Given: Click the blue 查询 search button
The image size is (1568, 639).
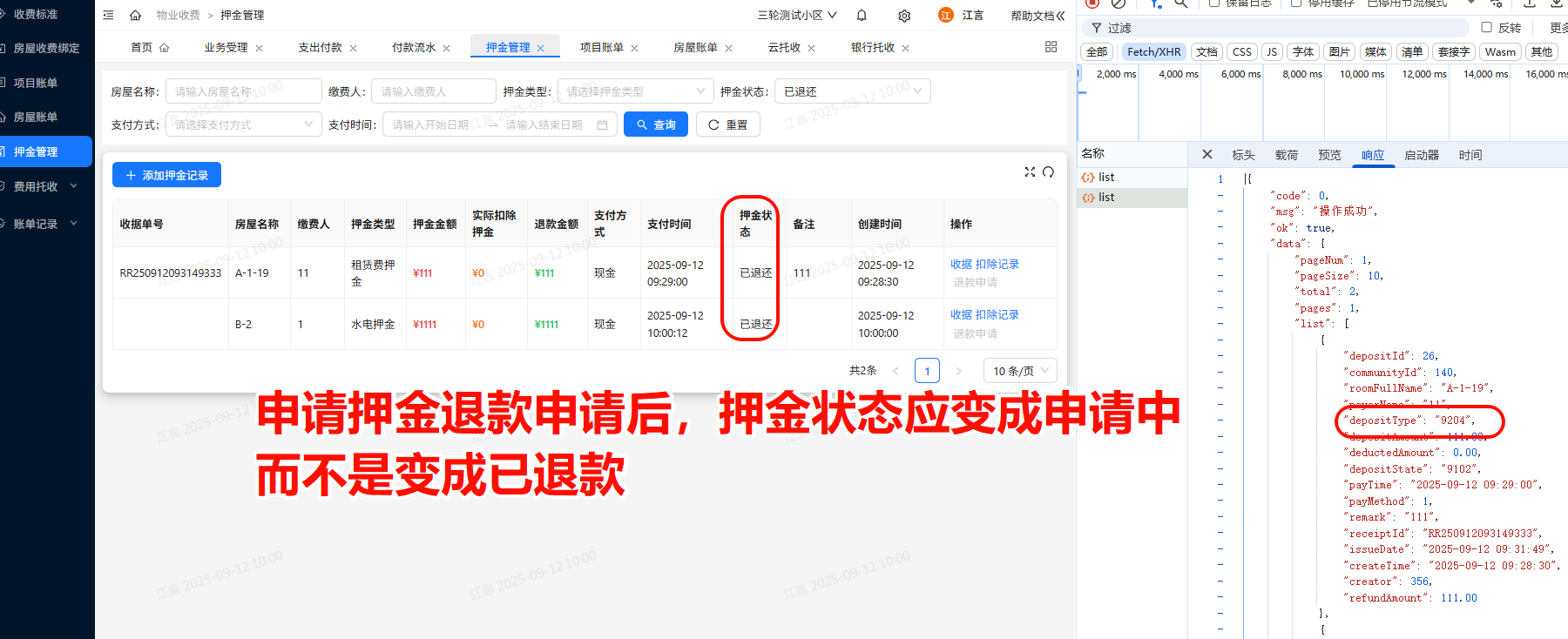Looking at the screenshot, I should [656, 124].
